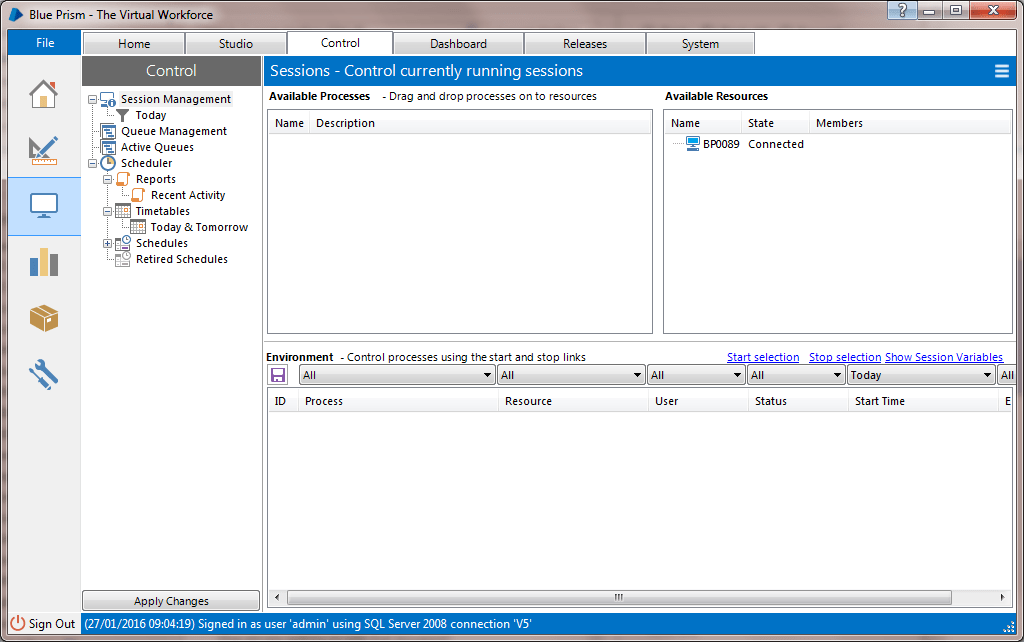Switch to the Studio tab
This screenshot has width=1024, height=642.
tap(236, 44)
